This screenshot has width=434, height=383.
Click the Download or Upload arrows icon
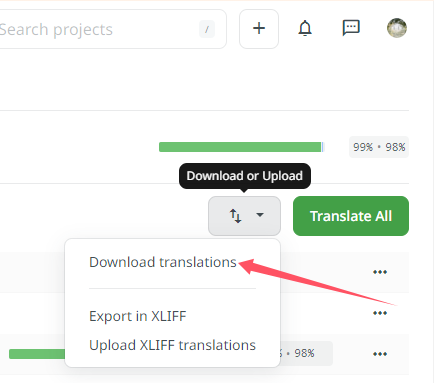(235, 216)
